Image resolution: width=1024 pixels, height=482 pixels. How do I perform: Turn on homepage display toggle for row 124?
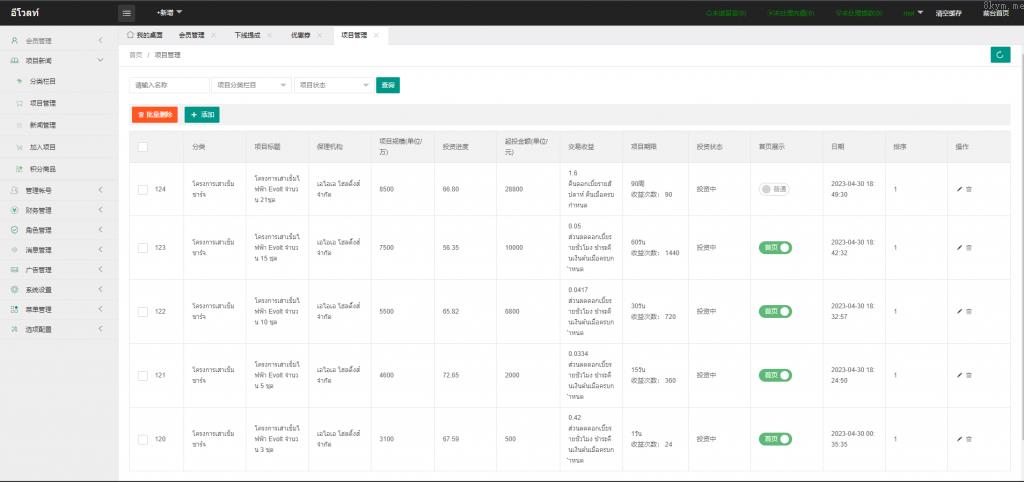coord(774,189)
